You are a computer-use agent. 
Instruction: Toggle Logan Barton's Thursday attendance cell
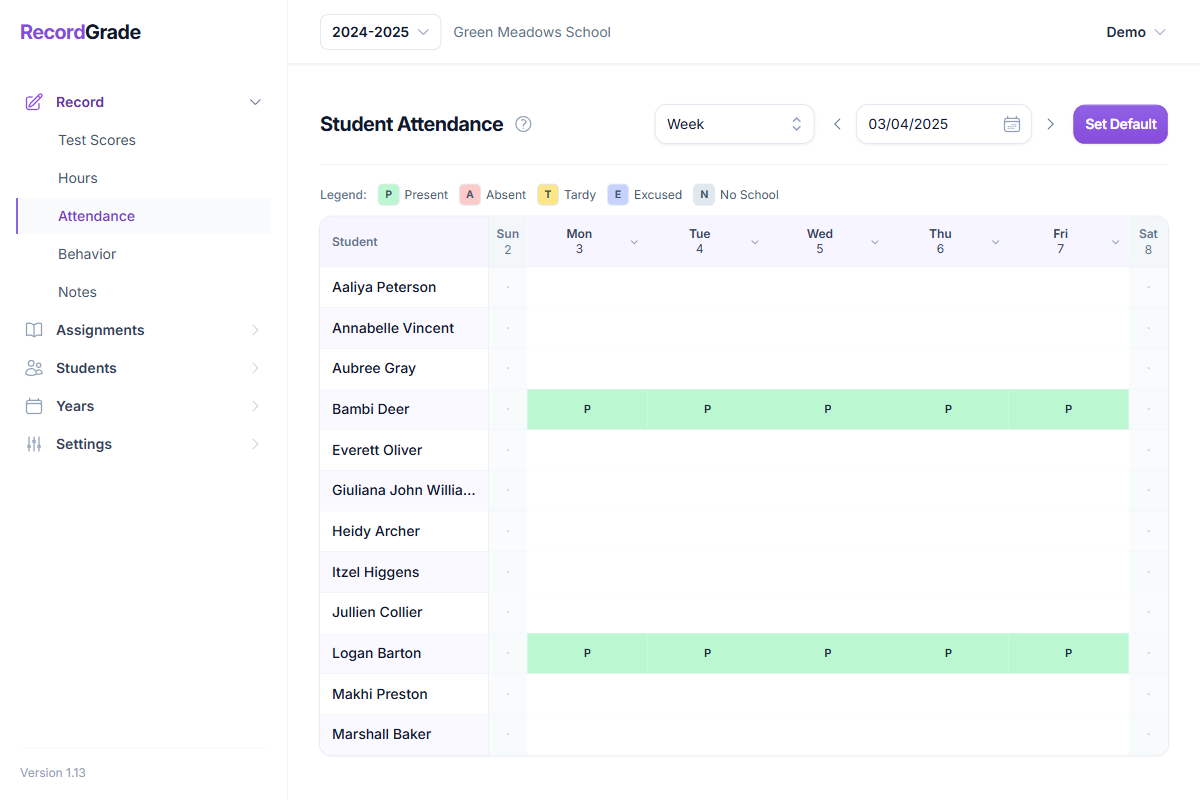pyautogui.click(x=948, y=653)
